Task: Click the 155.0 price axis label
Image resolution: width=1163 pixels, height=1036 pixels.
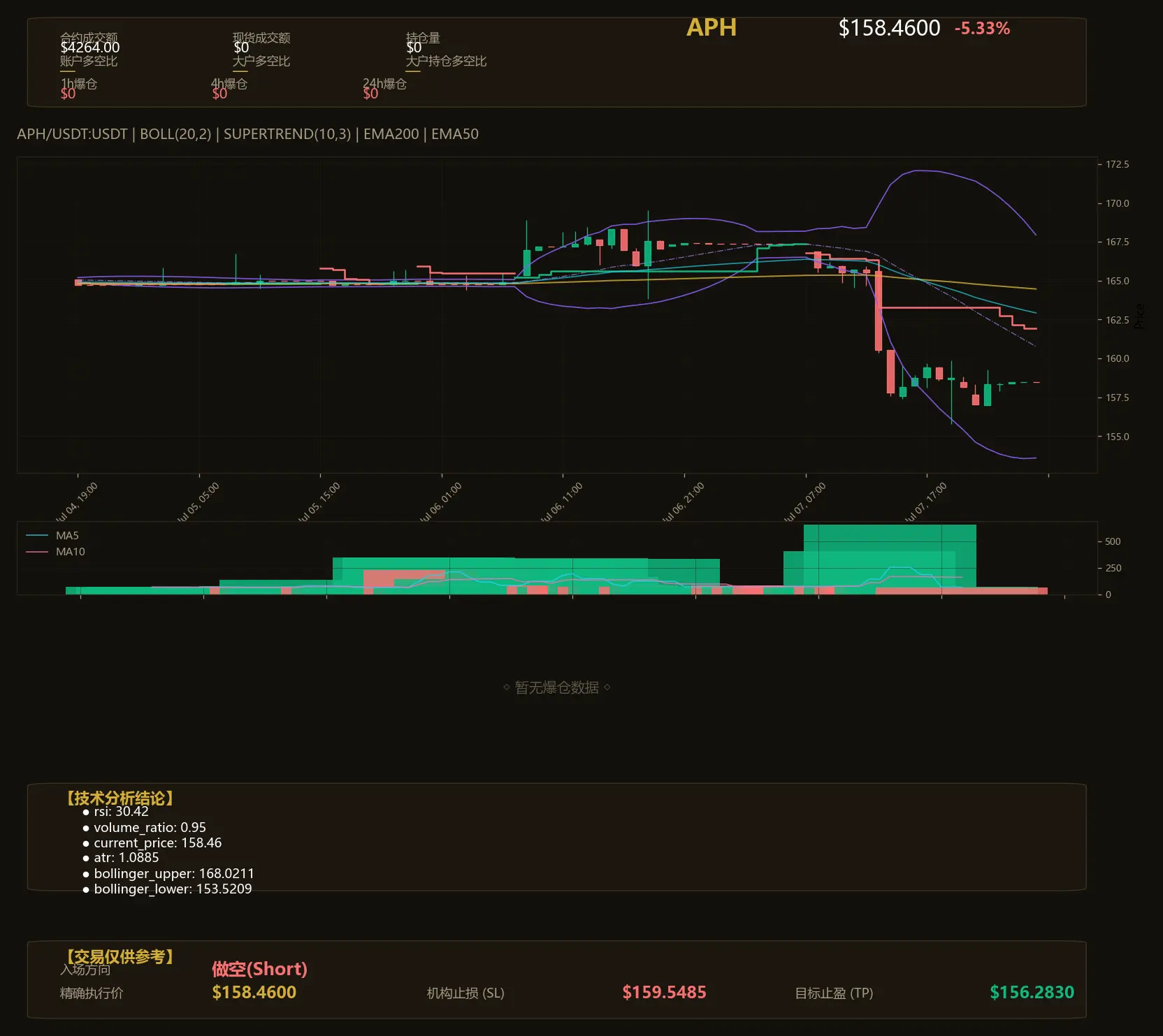Action: [x=1117, y=437]
